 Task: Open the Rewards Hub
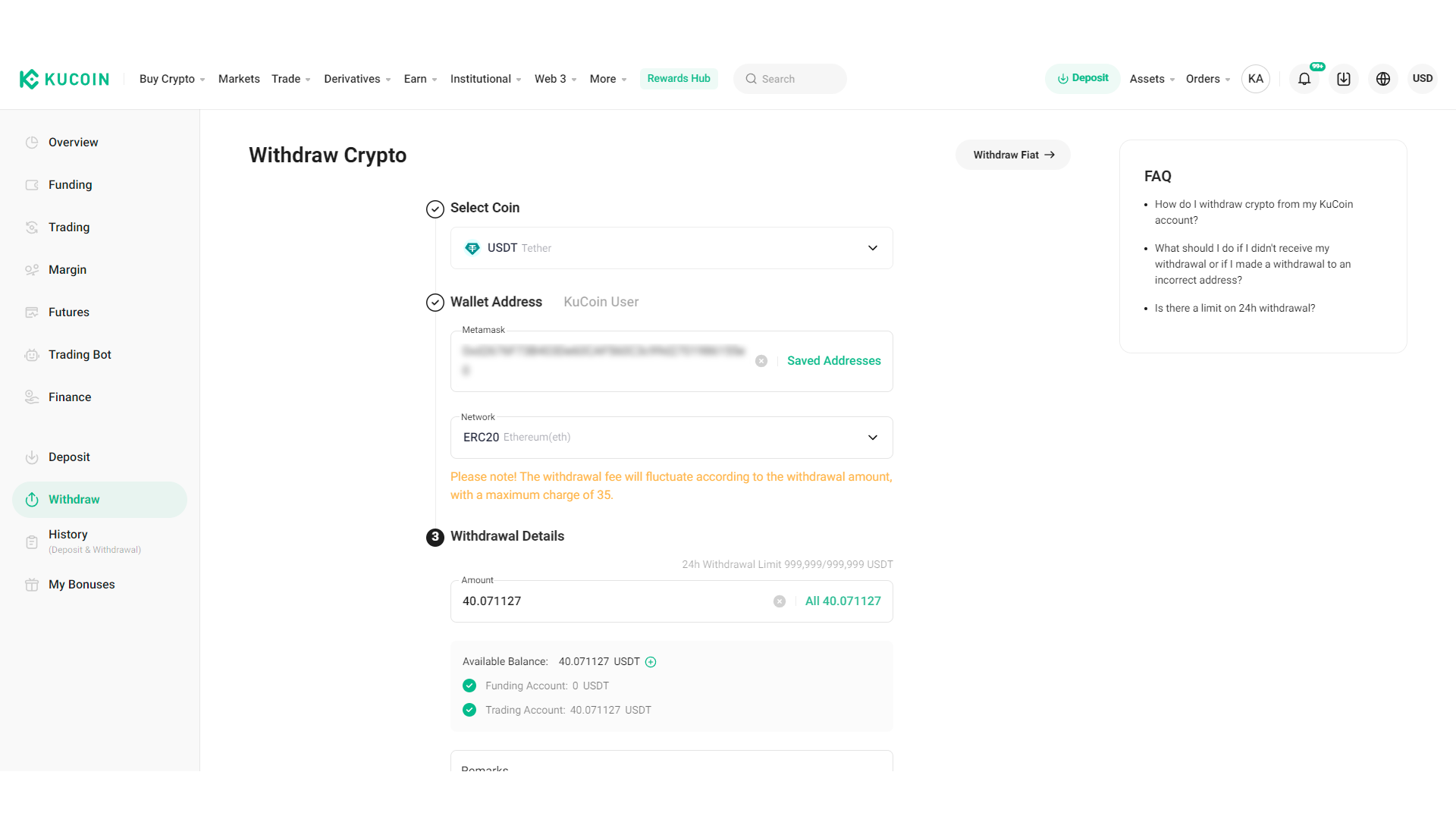(x=679, y=79)
